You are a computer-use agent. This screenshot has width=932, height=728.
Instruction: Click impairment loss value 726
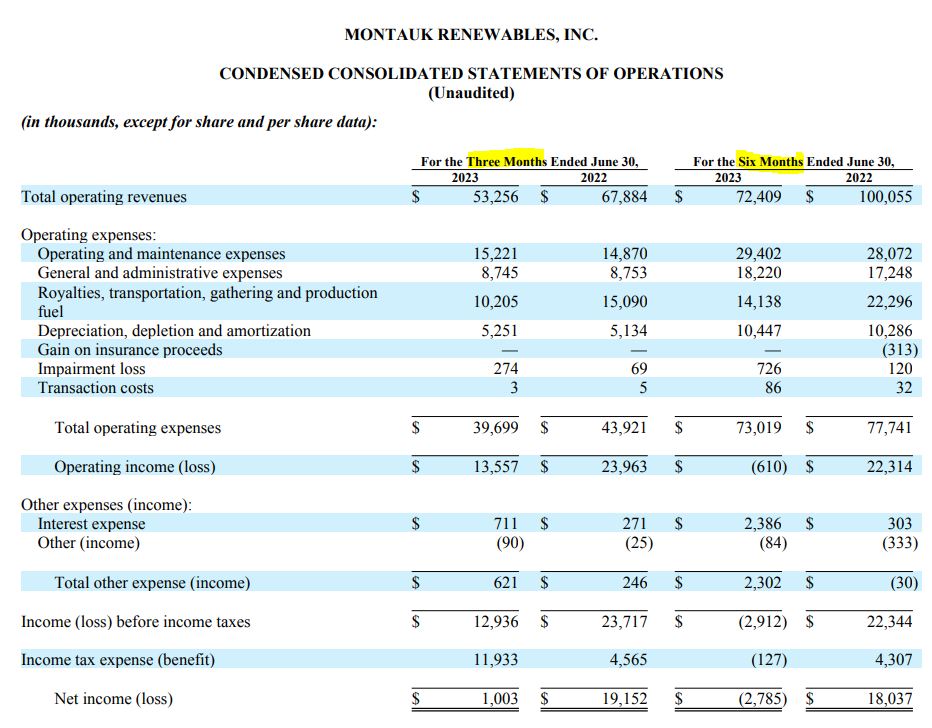pos(769,369)
